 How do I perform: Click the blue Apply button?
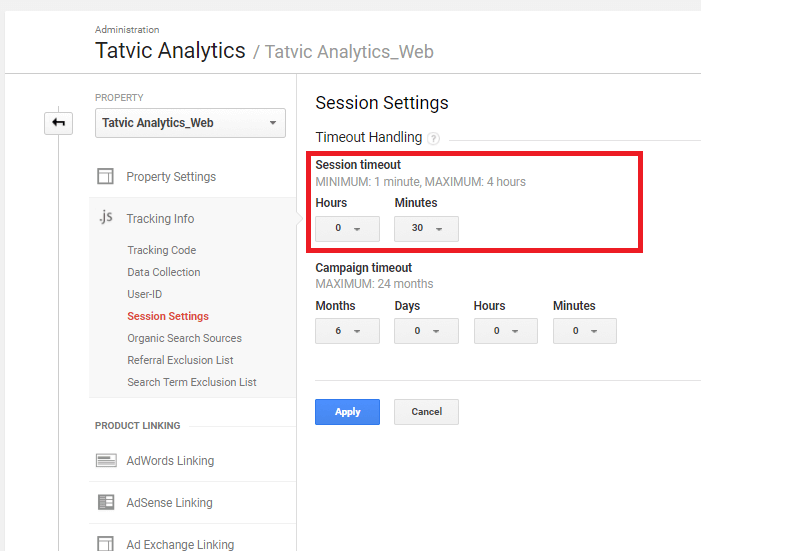pyautogui.click(x=347, y=412)
